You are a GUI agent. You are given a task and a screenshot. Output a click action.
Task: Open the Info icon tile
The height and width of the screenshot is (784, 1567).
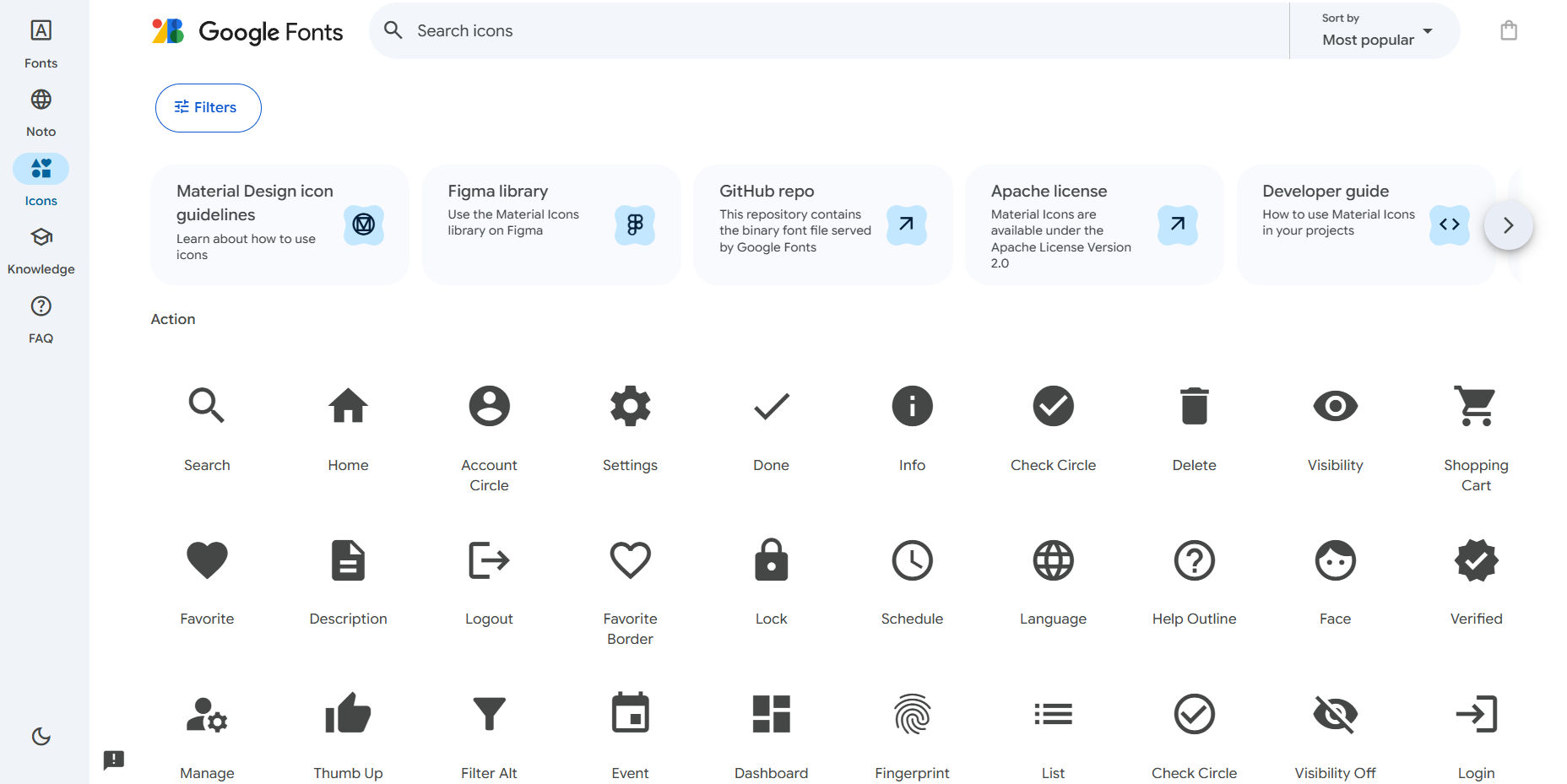912,406
